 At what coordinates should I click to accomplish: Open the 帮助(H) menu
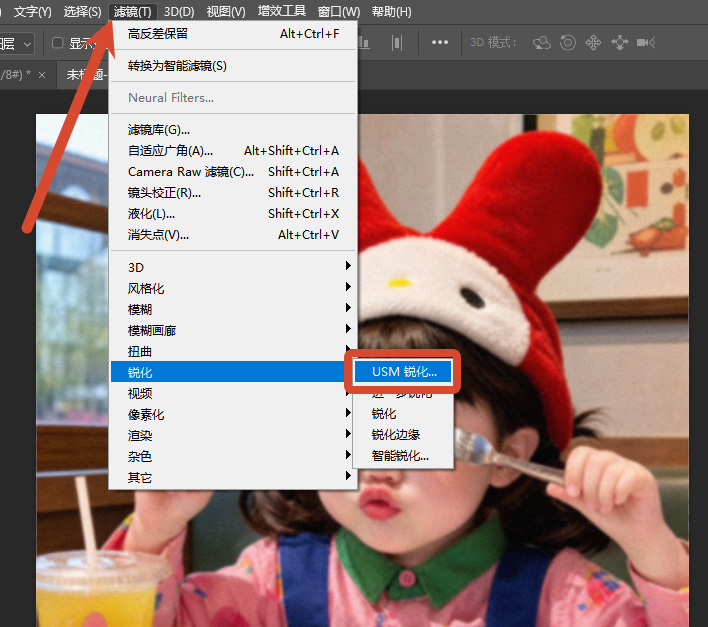tap(391, 11)
